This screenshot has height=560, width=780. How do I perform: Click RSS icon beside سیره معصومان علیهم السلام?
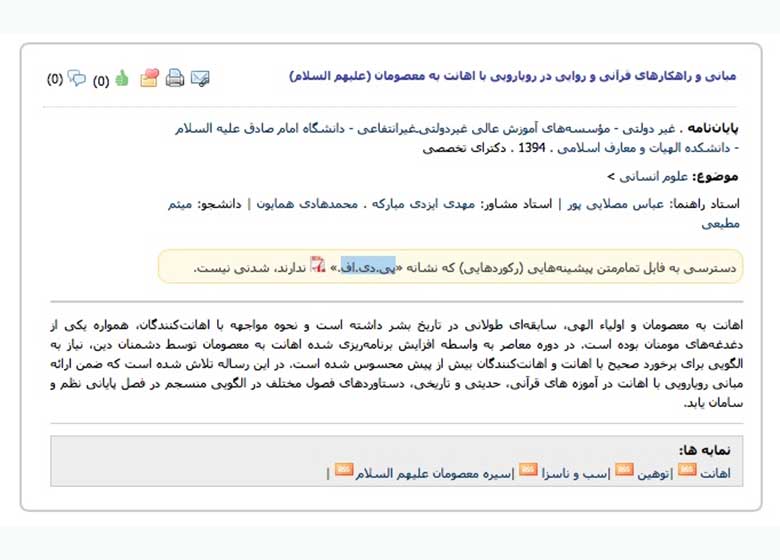[x=343, y=470]
